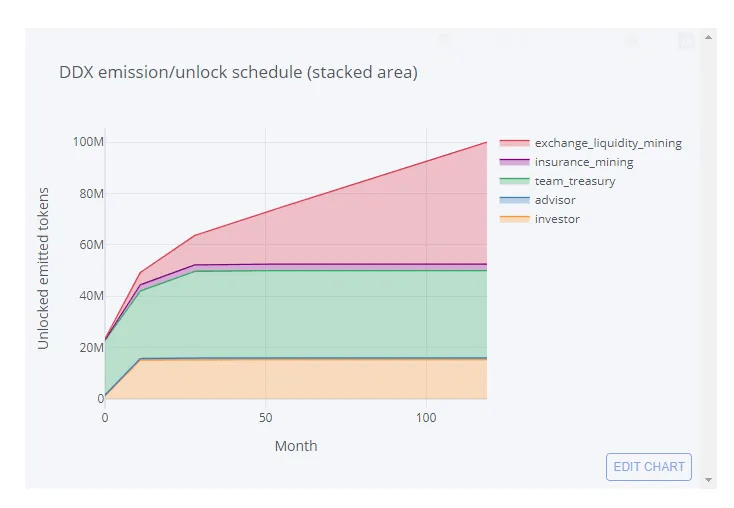Click the 60M y-axis tick label
Image resolution: width=734 pixels, height=508 pixels.
click(x=91, y=245)
